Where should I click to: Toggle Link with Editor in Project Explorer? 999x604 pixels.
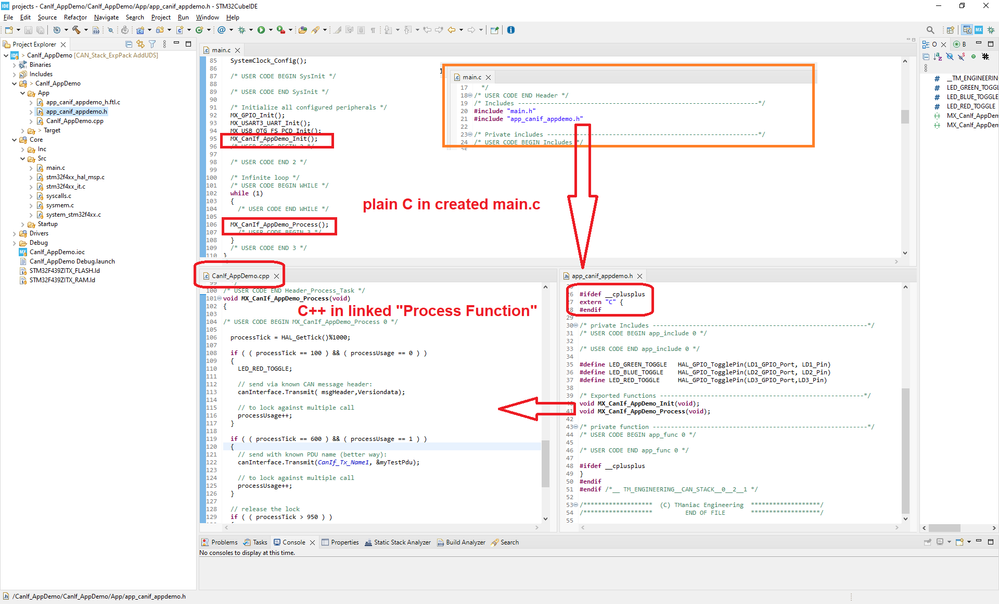[140, 44]
